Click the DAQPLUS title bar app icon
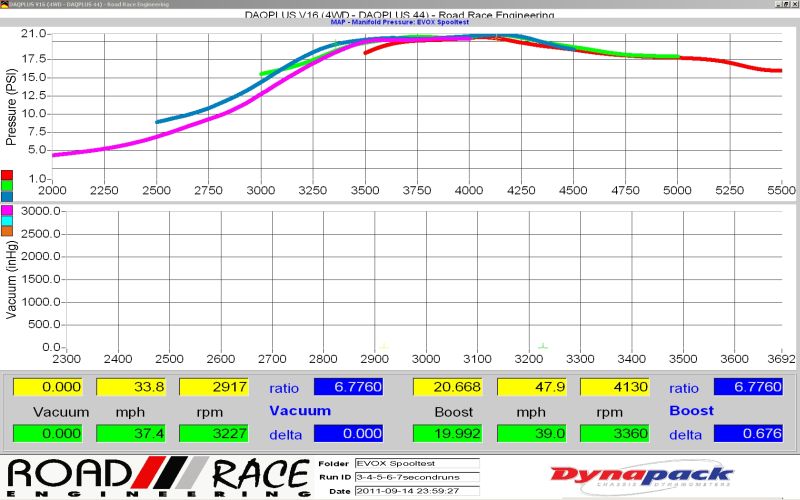Viewport: 800px width, 500px height. (x=5, y=4)
